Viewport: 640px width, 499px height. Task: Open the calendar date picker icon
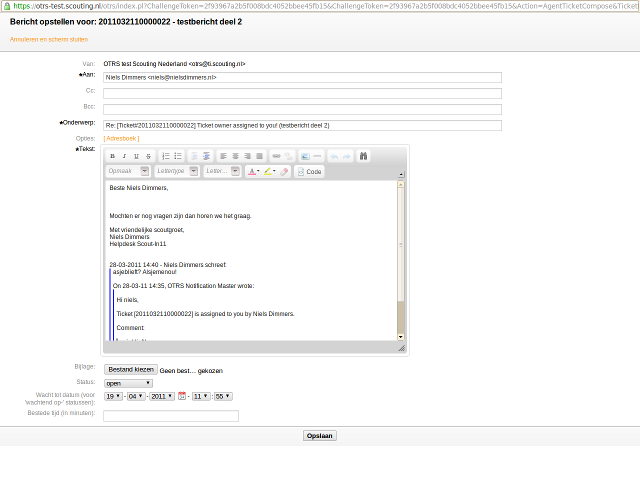click(182, 396)
